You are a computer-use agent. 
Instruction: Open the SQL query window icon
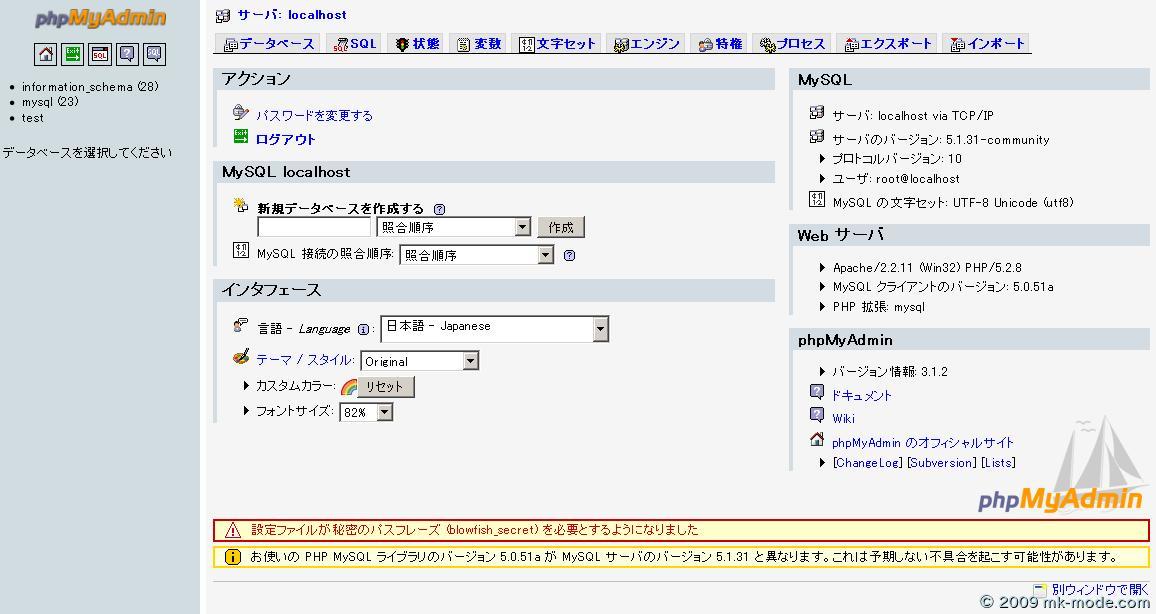pyautogui.click(x=100, y=55)
